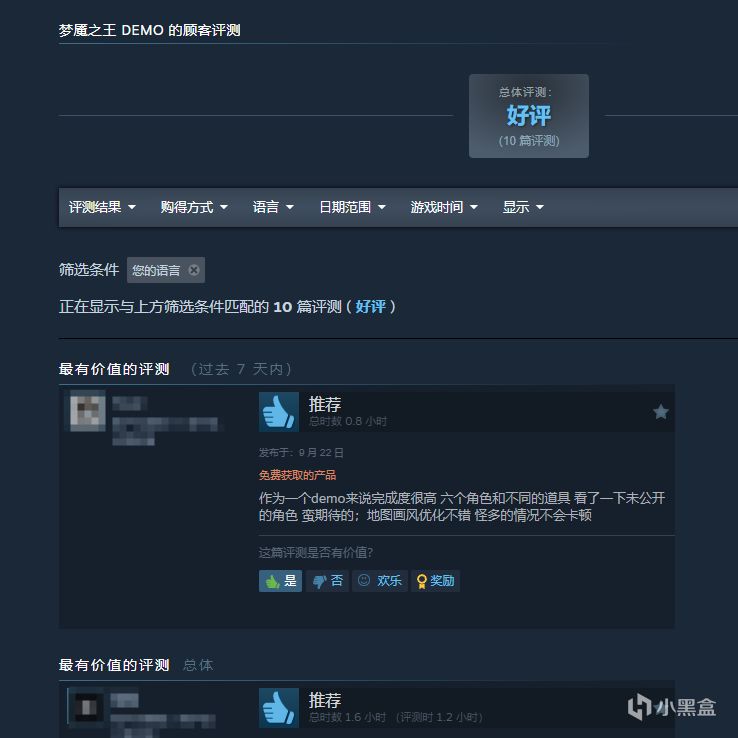The image size is (738, 738).
Task: Click the 推荐 title of first review
Action: point(325,404)
